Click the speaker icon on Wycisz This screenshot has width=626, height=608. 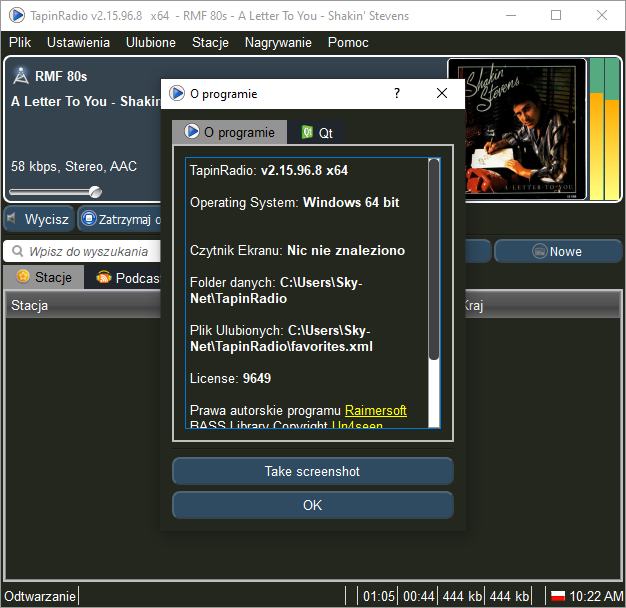(12, 218)
